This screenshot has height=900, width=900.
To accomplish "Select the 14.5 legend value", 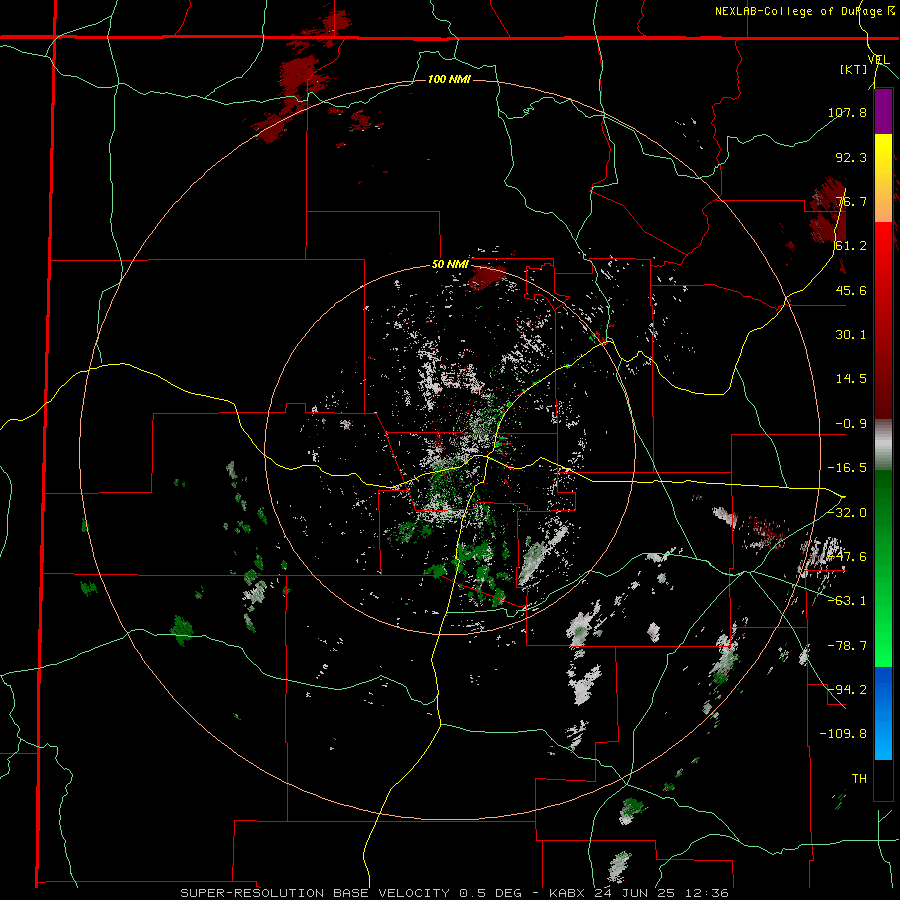I will [x=851, y=379].
